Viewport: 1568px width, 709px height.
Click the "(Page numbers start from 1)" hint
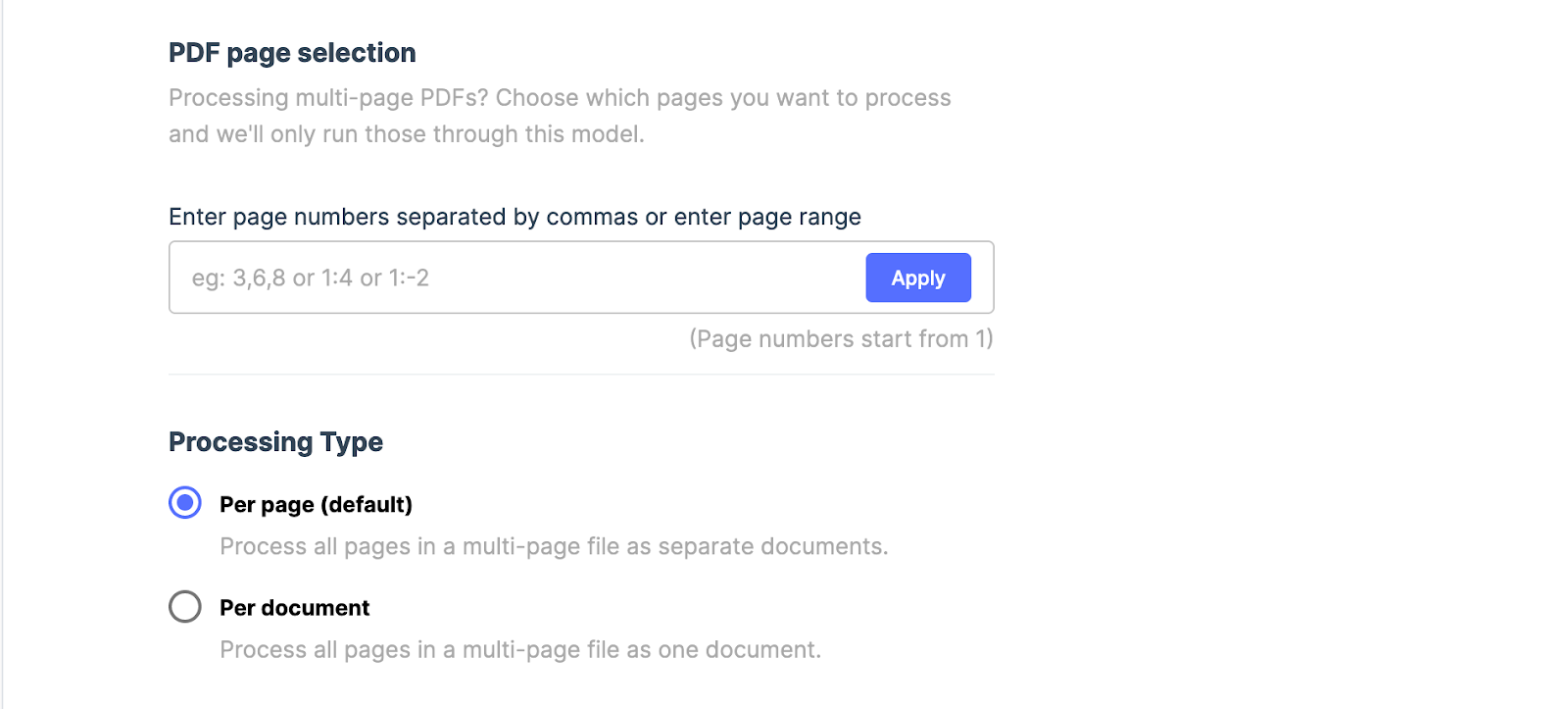tap(841, 339)
